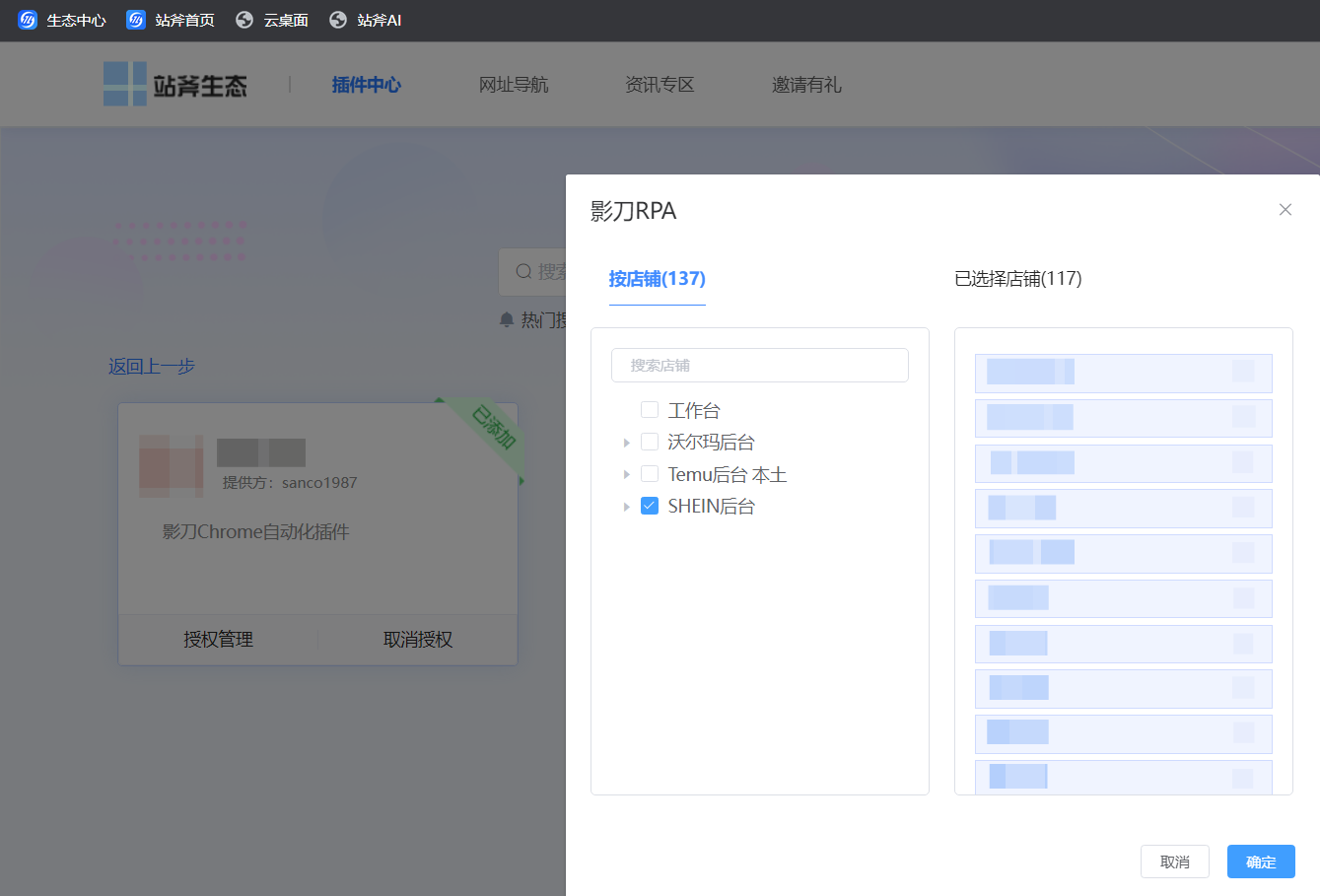Open the 插件中心 navigation item
1320x896 pixels.
(x=366, y=85)
